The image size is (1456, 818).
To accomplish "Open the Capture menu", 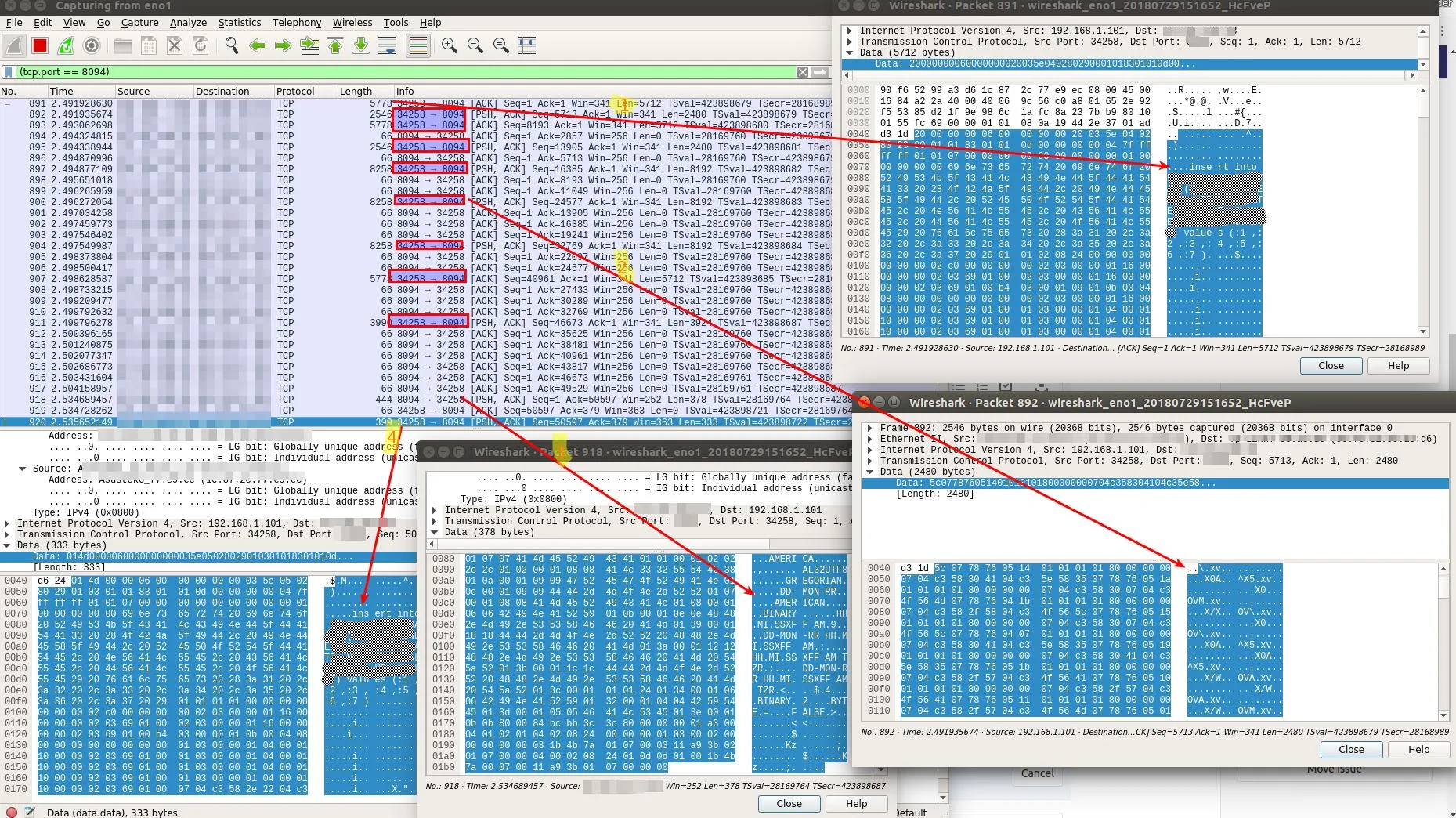I will click(140, 23).
